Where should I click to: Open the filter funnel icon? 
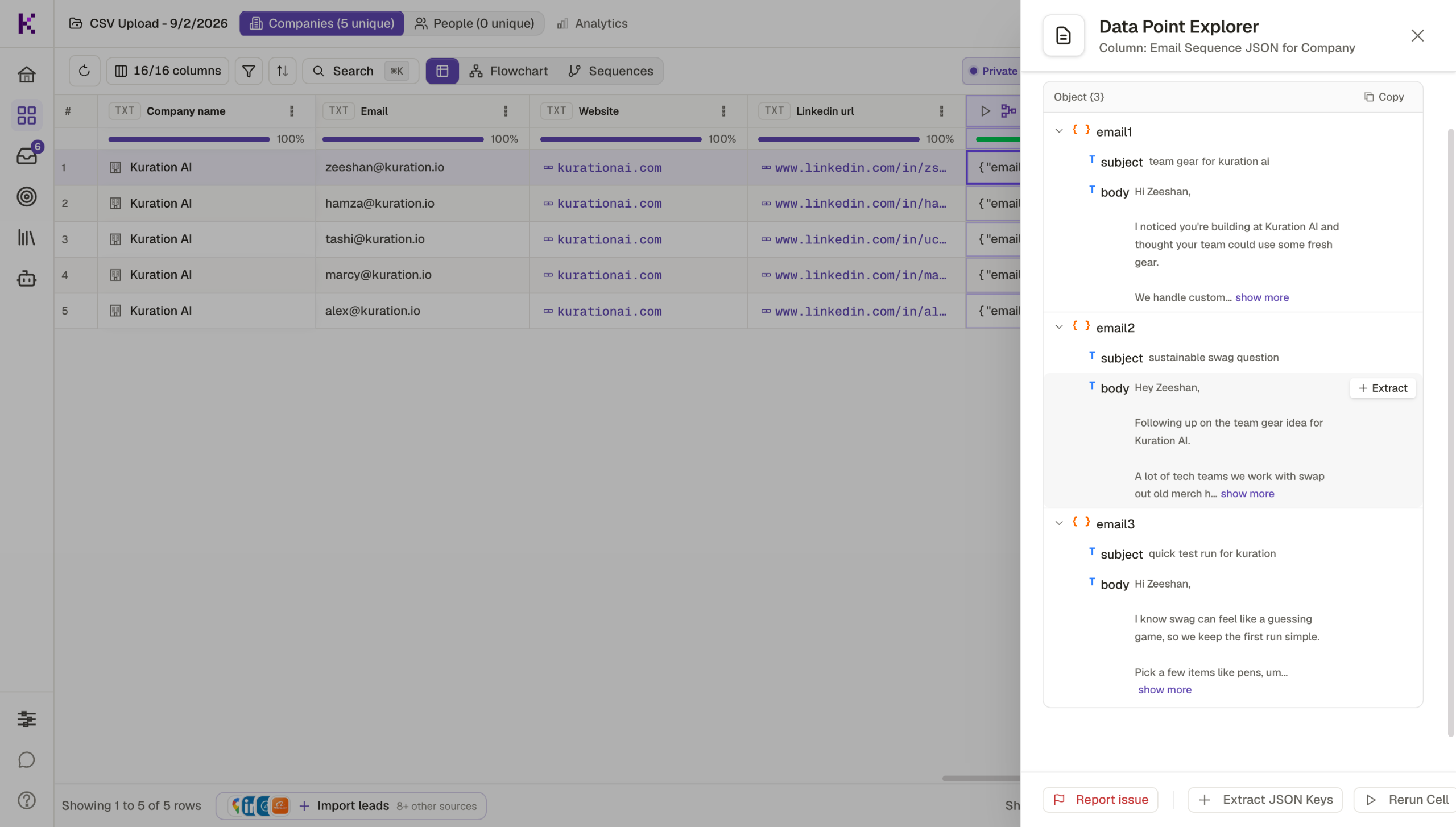tap(249, 71)
